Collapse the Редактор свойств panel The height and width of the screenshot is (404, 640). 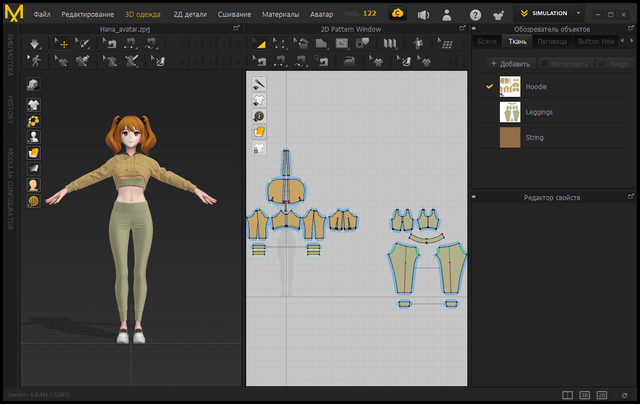pyautogui.click(x=475, y=197)
